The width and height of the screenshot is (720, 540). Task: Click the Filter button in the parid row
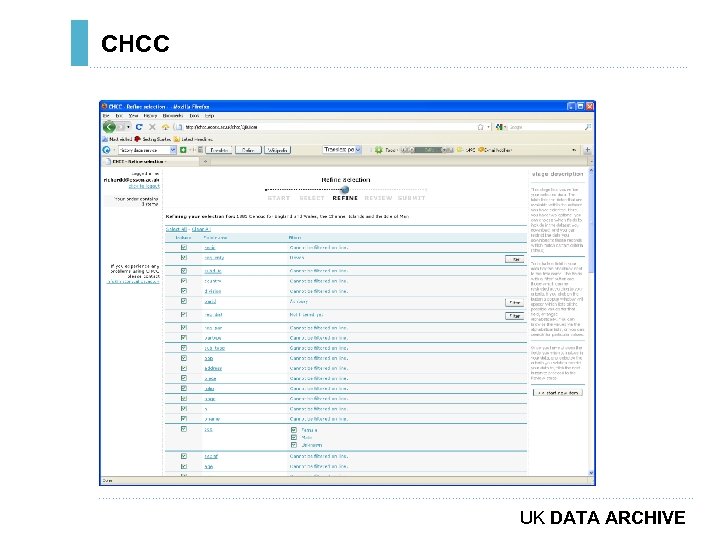point(514,303)
